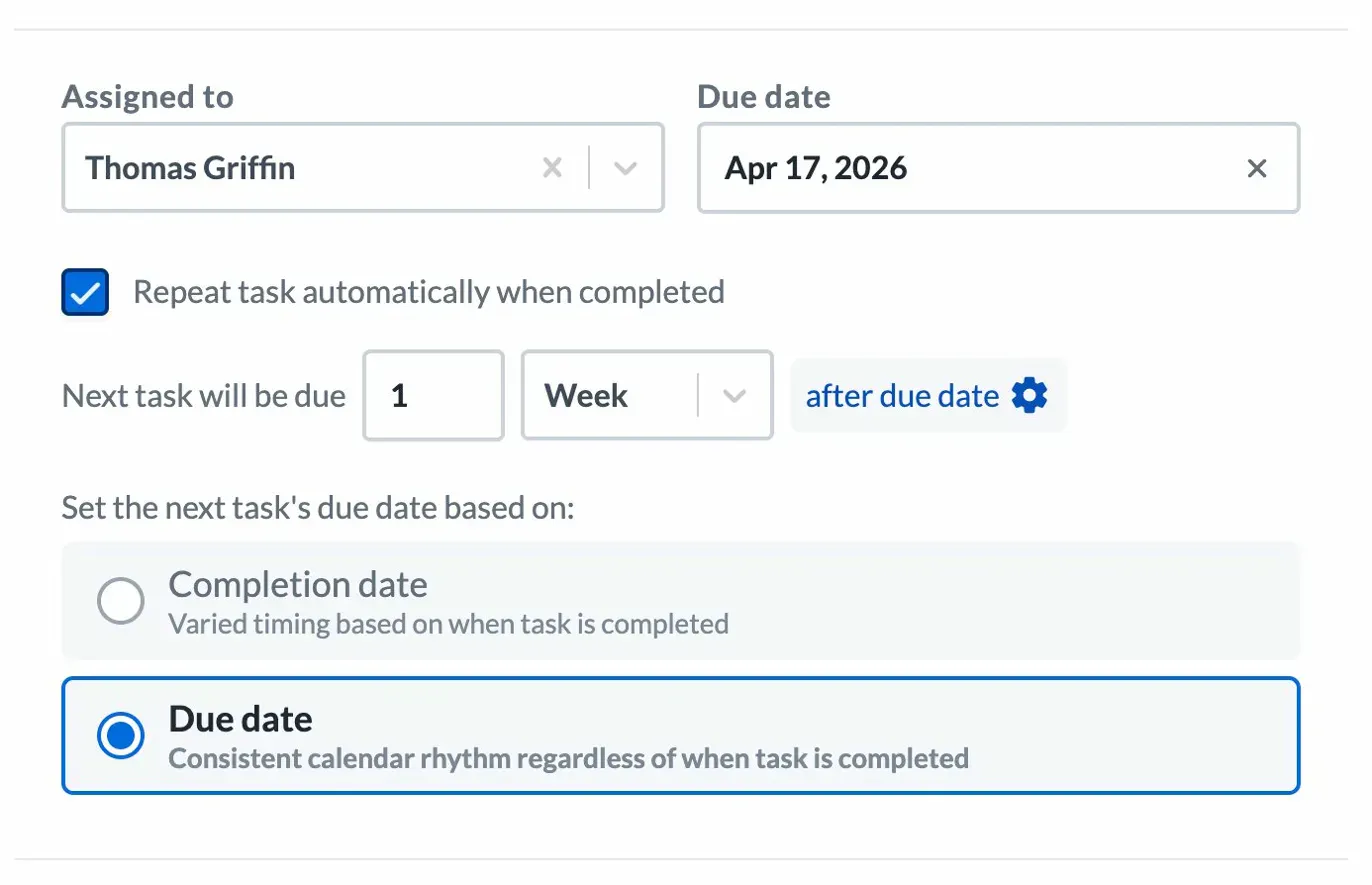Click the "Due date" label above date field

pos(763,97)
